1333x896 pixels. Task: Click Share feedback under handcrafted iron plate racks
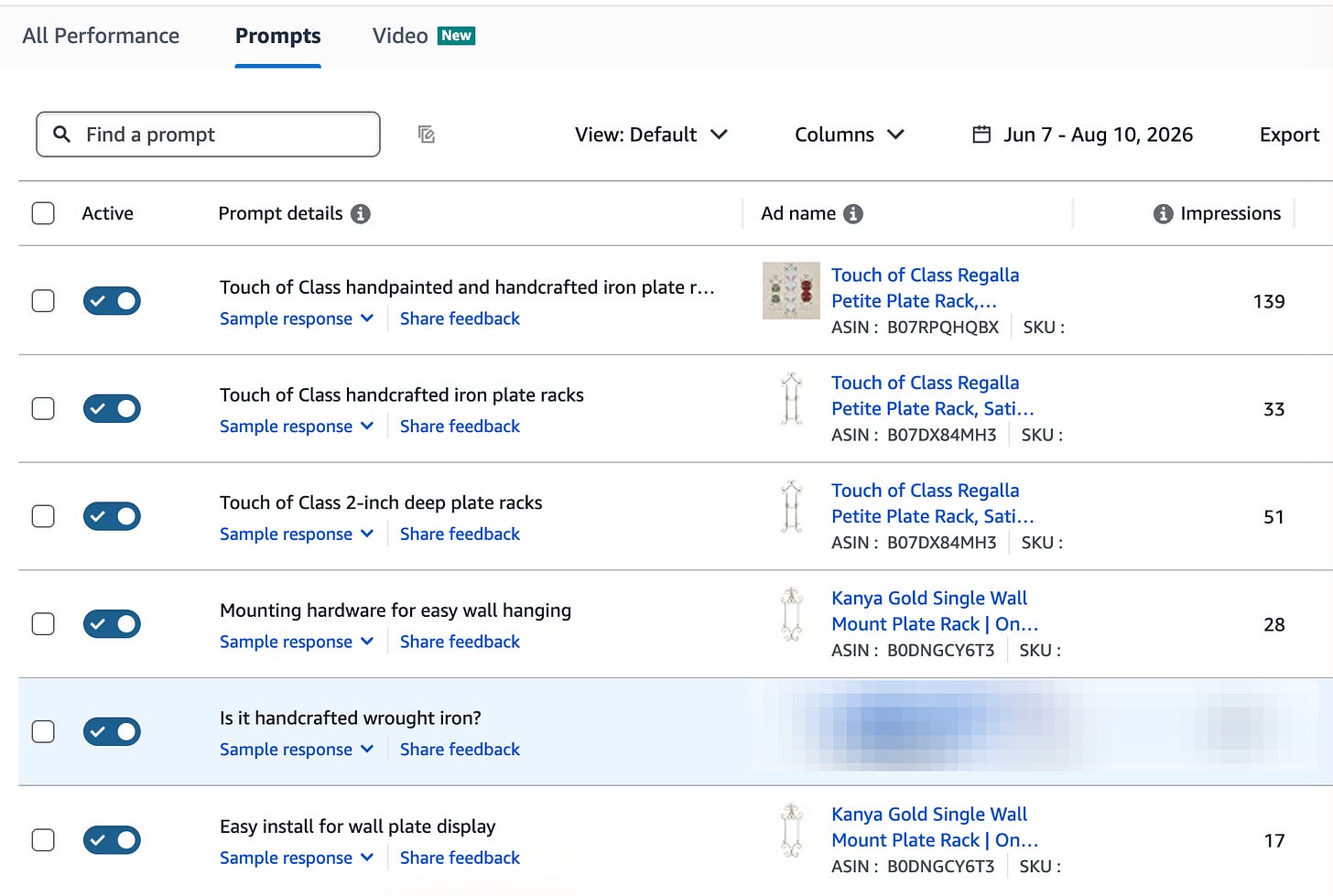click(x=460, y=426)
